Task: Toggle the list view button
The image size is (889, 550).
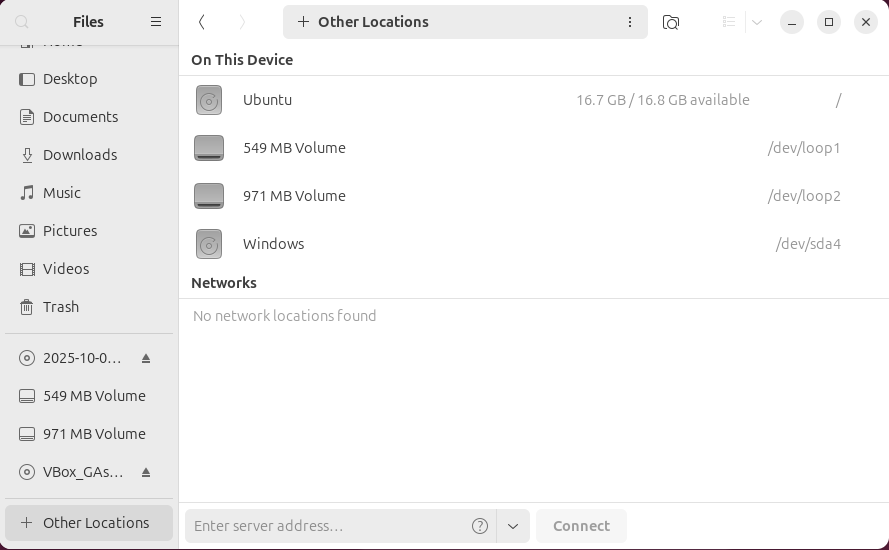Action: pos(729,22)
